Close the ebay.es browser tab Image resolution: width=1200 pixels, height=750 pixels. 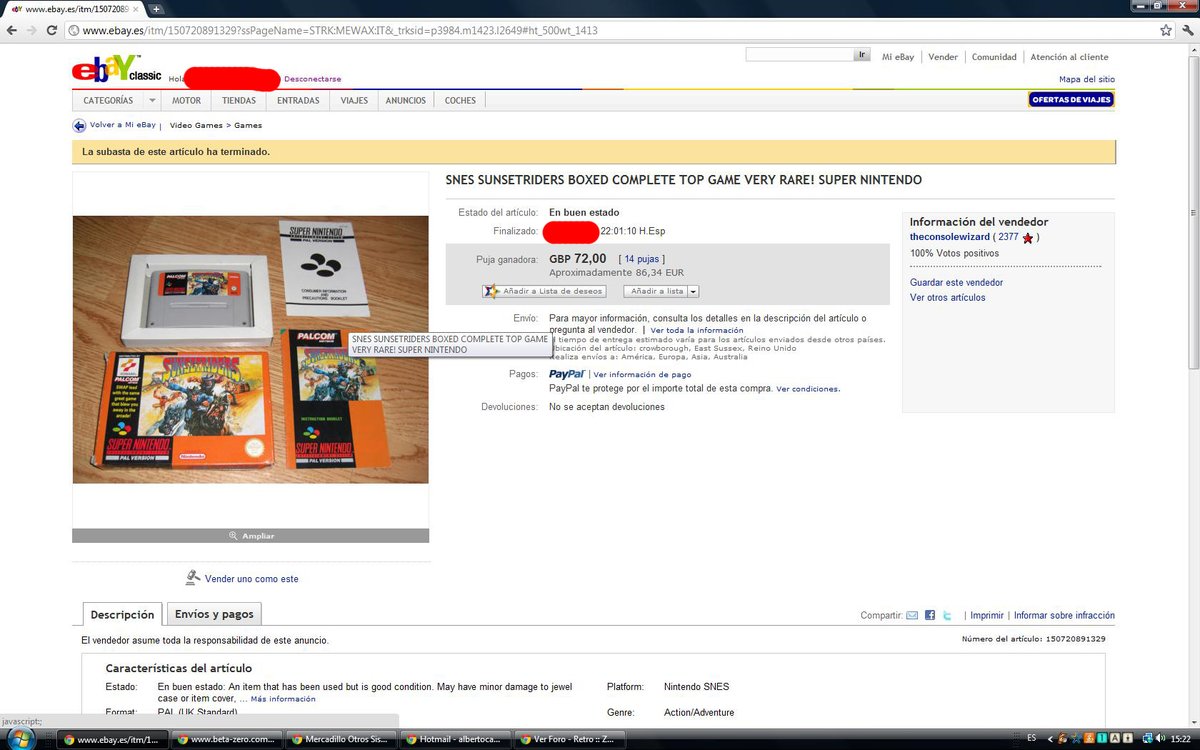(136, 9)
